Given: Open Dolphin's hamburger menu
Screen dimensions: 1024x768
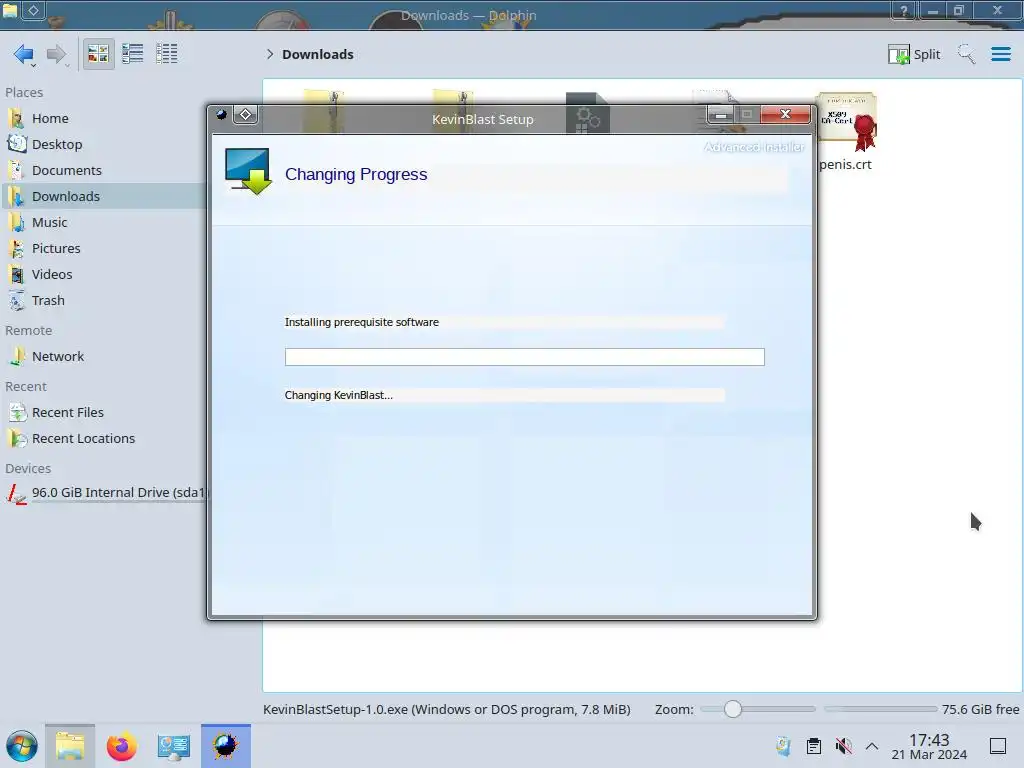Looking at the screenshot, I should [1001, 54].
